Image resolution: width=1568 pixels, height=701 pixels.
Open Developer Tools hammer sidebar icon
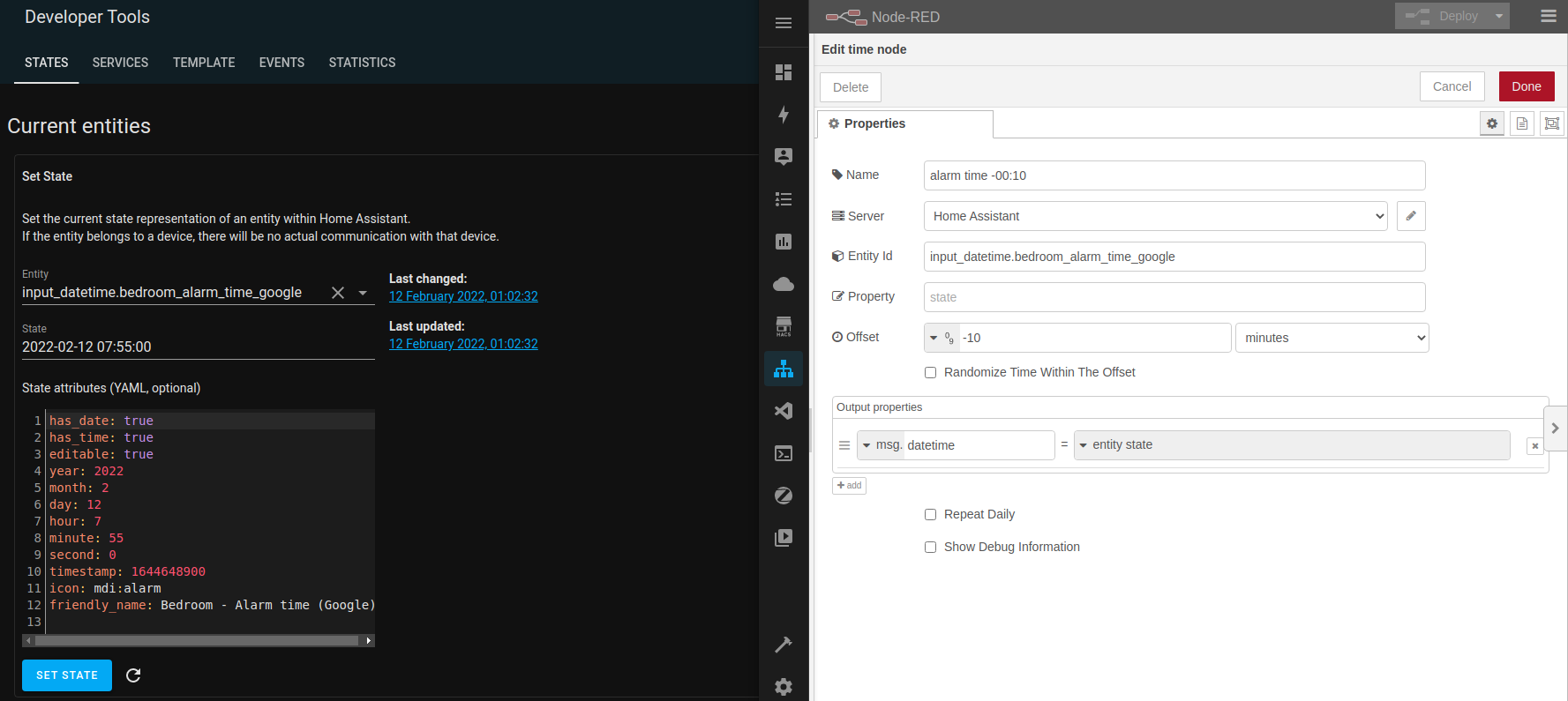tap(784, 645)
